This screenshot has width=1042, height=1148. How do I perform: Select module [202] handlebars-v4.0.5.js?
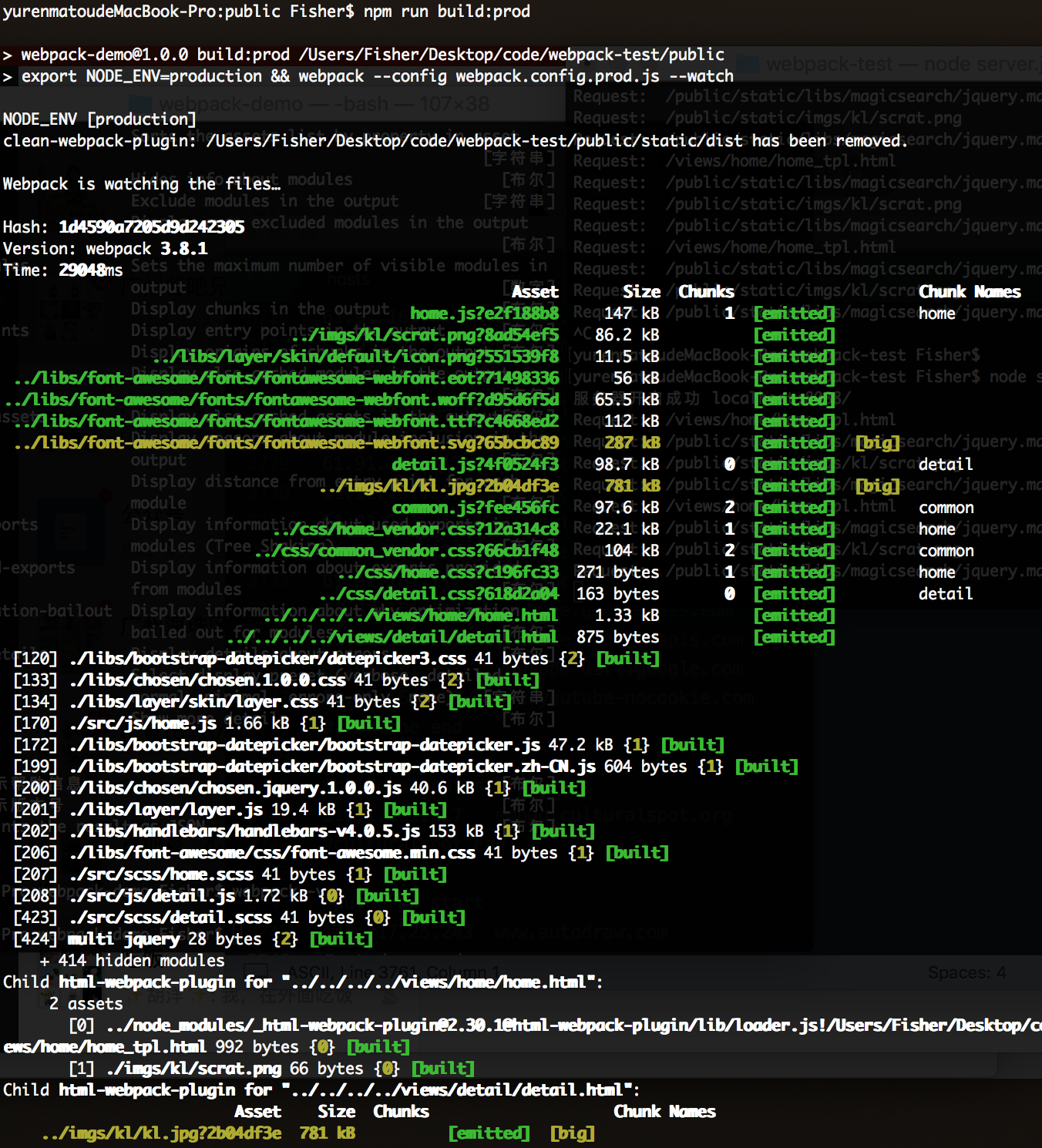tap(304, 831)
